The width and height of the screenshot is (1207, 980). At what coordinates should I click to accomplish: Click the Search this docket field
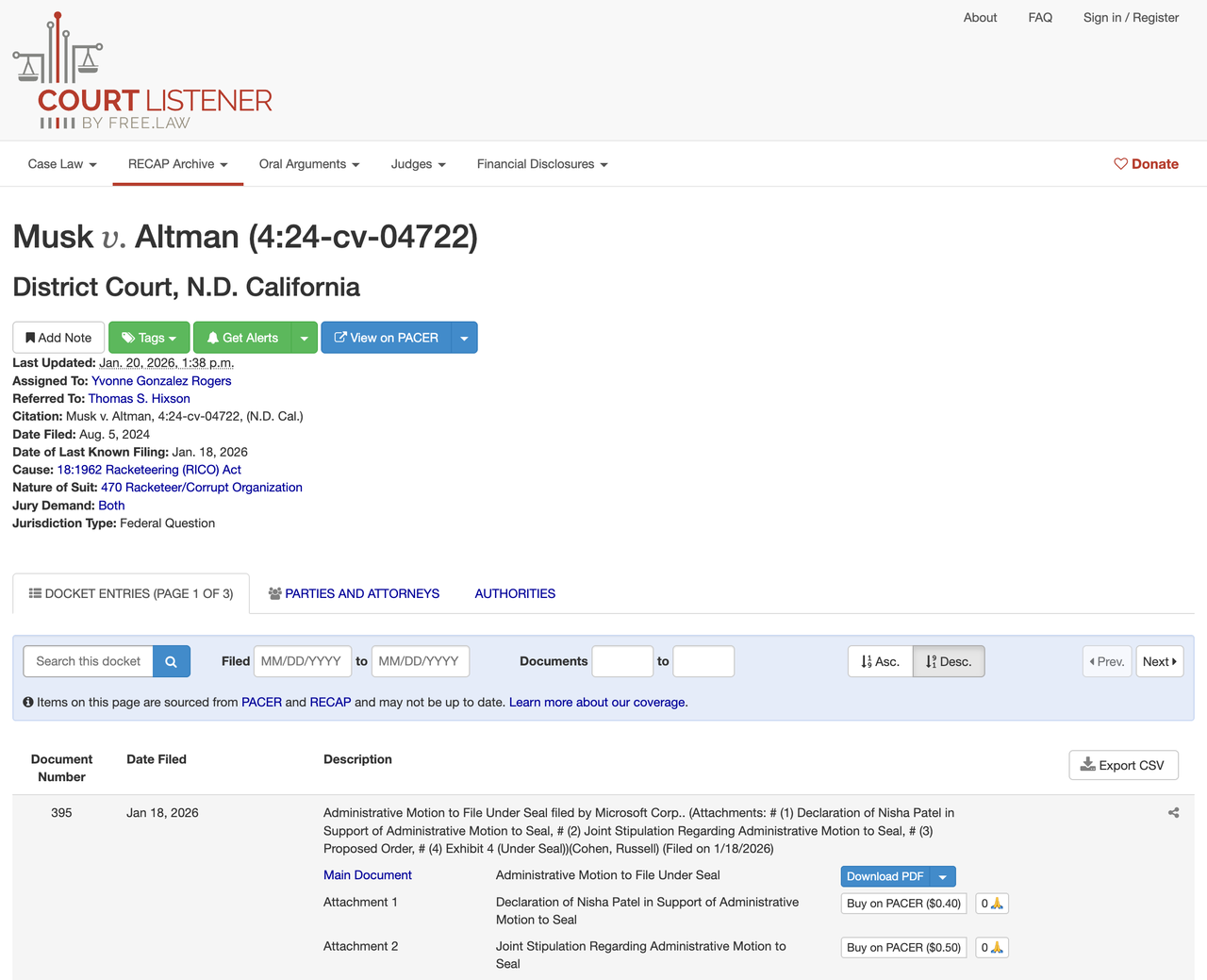(88, 661)
